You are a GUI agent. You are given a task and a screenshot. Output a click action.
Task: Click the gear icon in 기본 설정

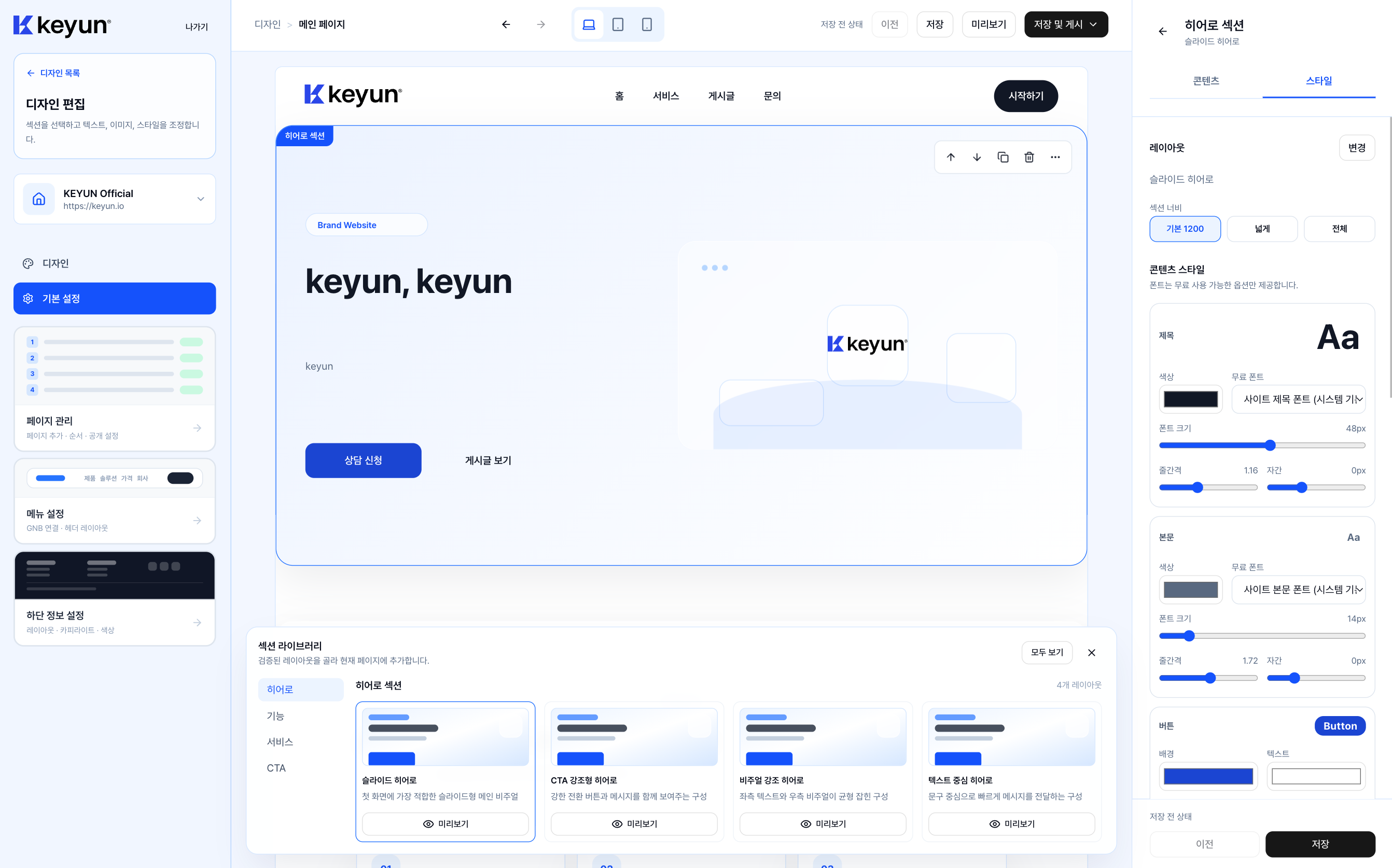pos(27,299)
